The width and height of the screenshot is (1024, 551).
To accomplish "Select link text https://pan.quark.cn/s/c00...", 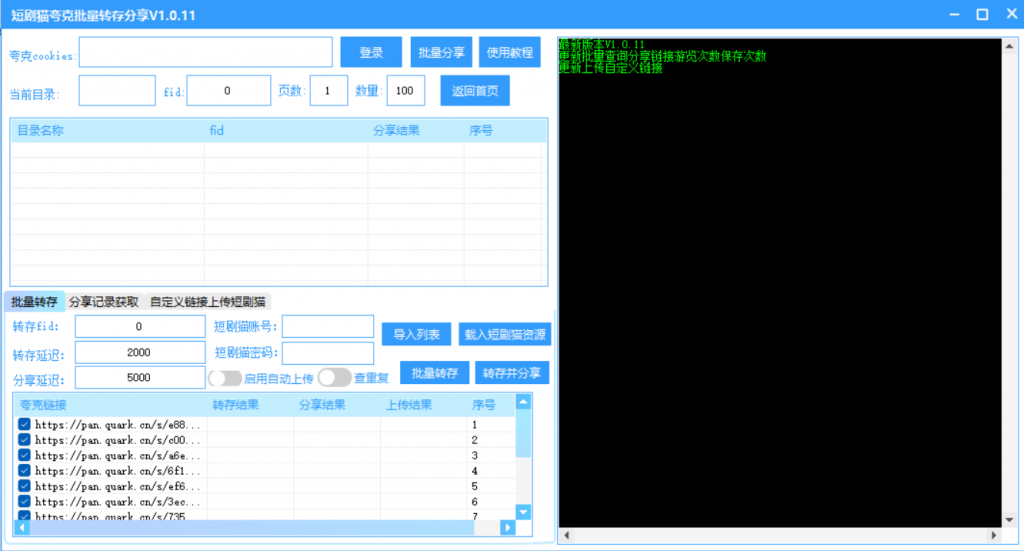I will (118, 440).
